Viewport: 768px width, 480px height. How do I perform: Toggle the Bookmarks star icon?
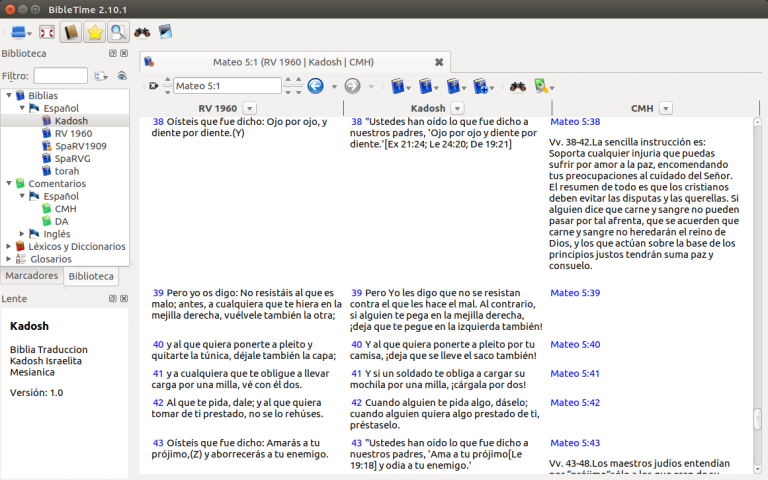pos(95,33)
